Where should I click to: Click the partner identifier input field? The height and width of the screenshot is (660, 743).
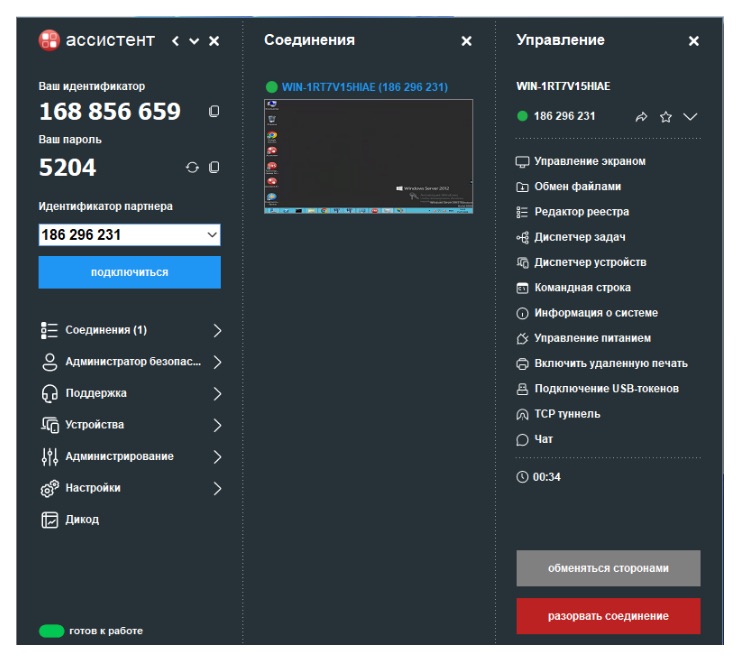129,235
